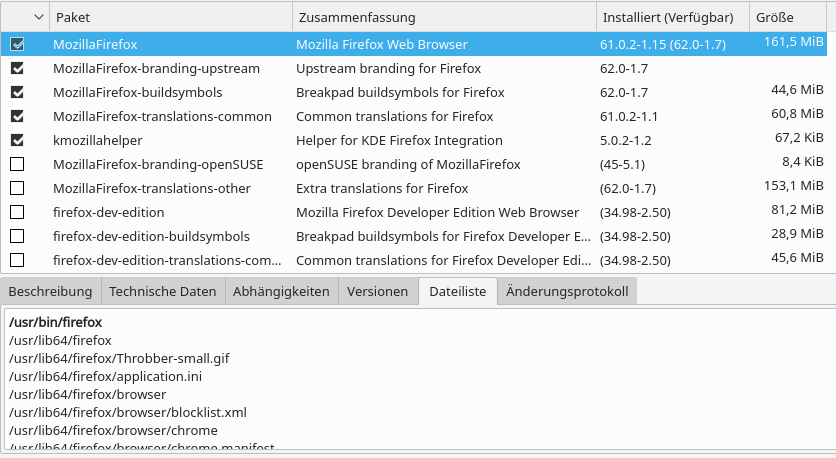836x458 pixels.
Task: Select firefox-dev-edition package checkbox
Action: point(17,212)
